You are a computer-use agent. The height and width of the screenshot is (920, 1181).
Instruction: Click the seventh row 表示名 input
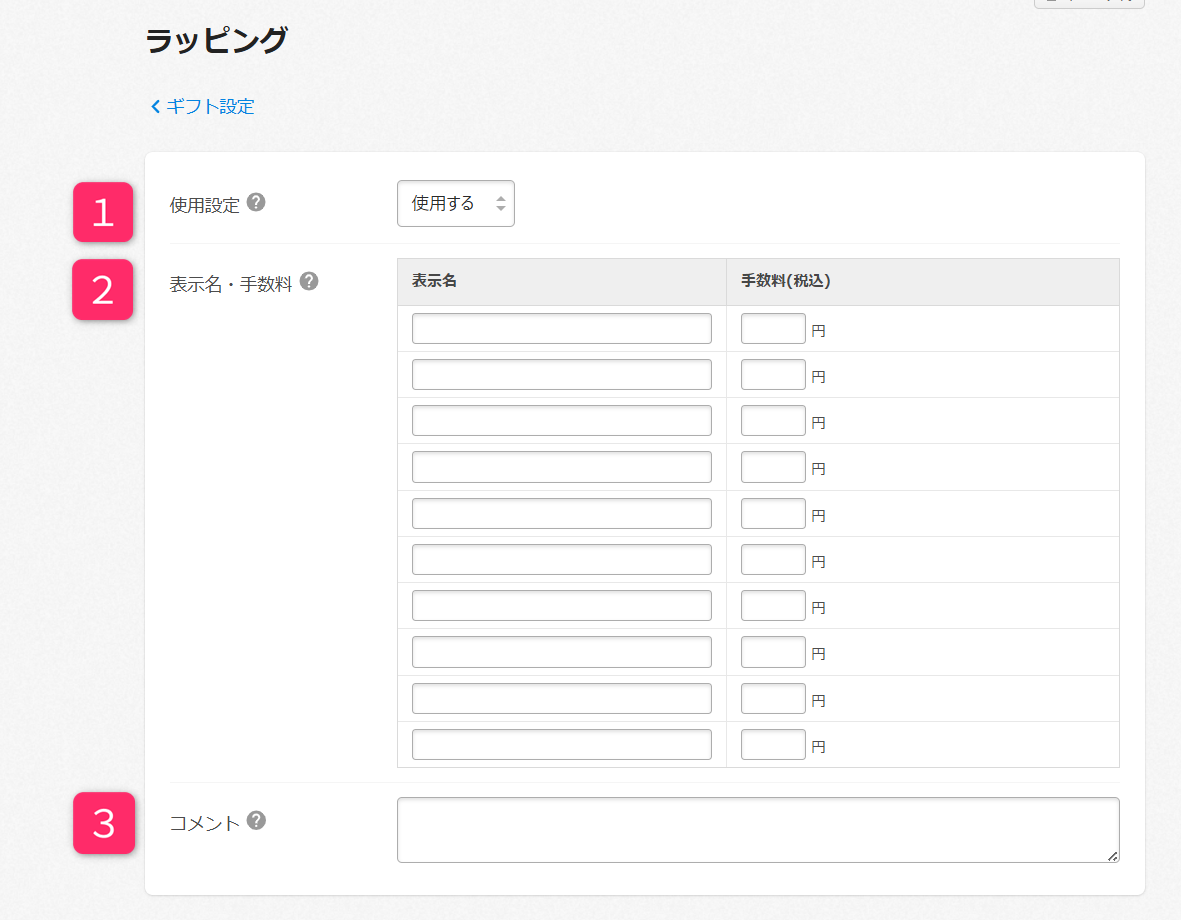[x=561, y=606]
